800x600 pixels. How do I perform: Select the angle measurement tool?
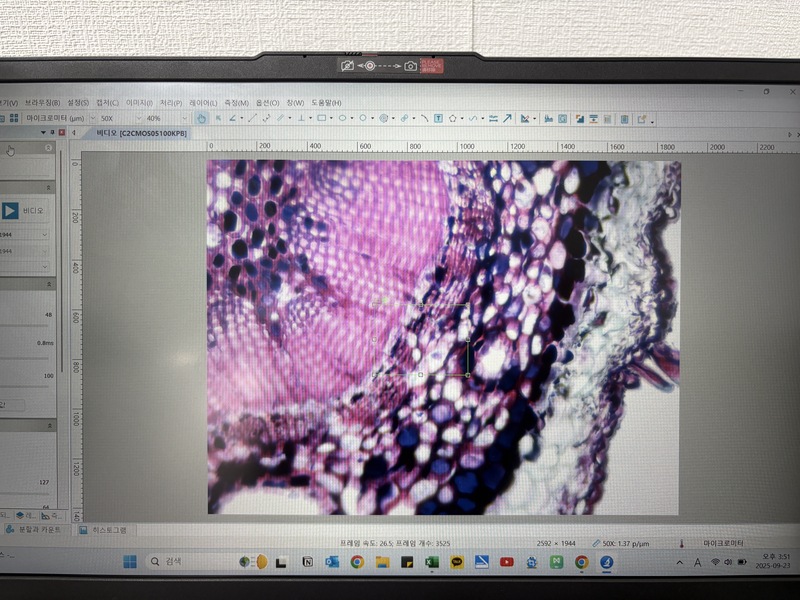[234, 118]
